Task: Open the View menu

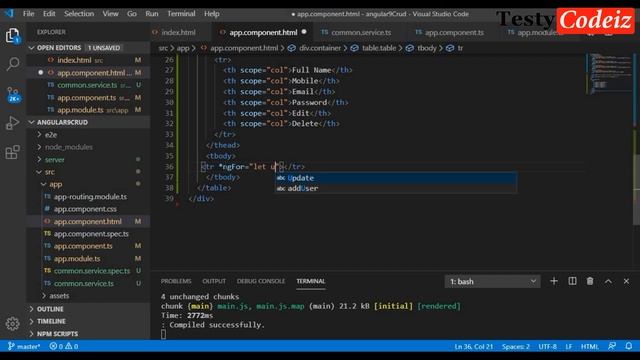Action: [110, 13]
